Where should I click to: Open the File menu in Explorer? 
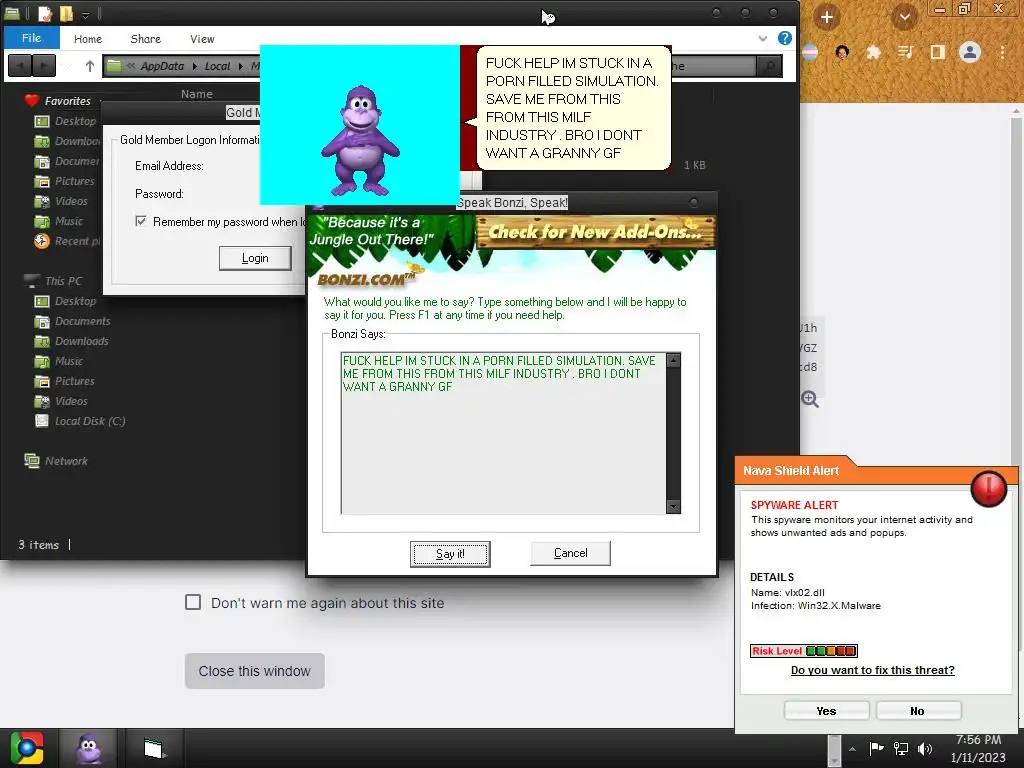pyautogui.click(x=31, y=38)
